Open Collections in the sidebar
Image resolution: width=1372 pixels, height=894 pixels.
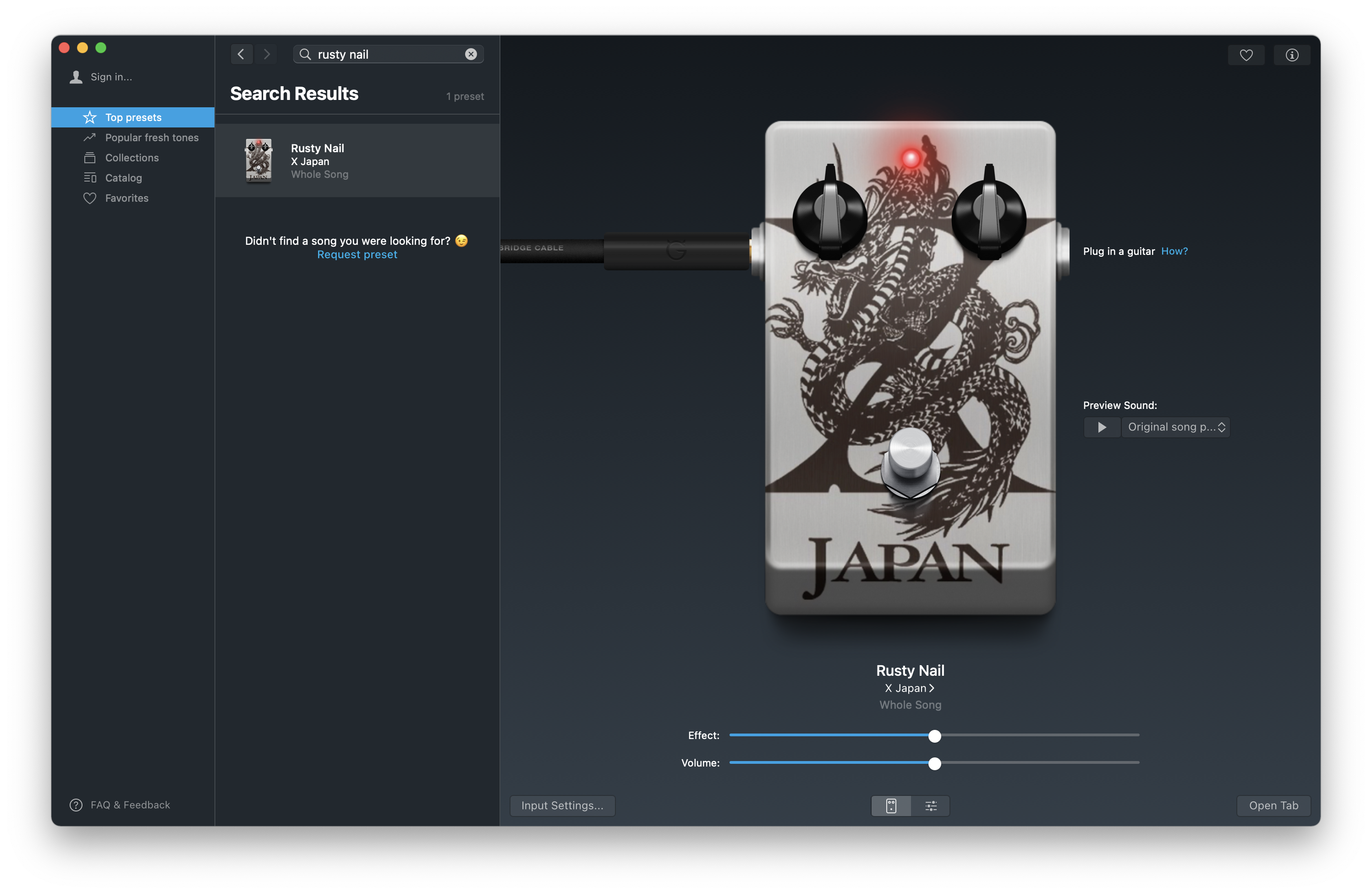click(132, 157)
